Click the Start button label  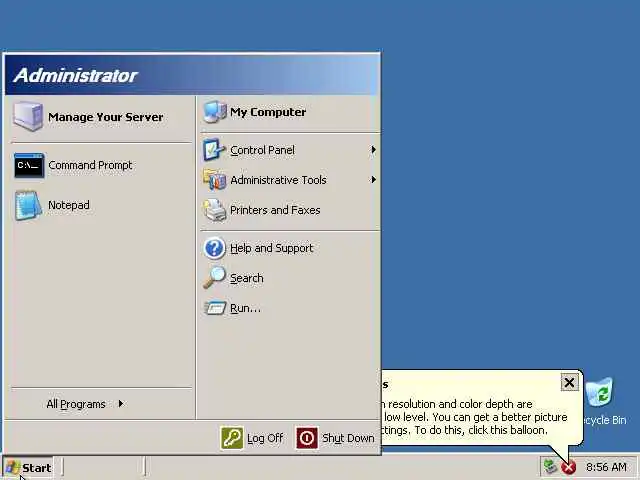click(x=36, y=468)
